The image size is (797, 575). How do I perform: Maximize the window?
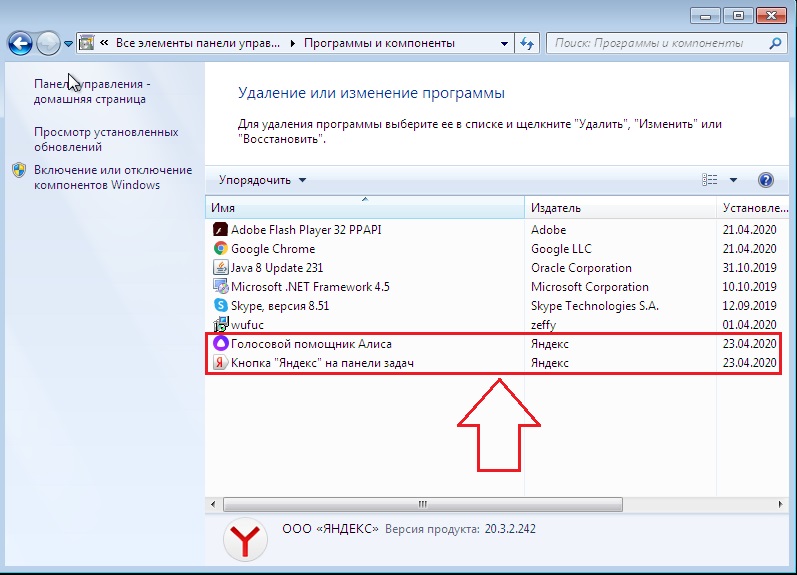pyautogui.click(x=738, y=16)
